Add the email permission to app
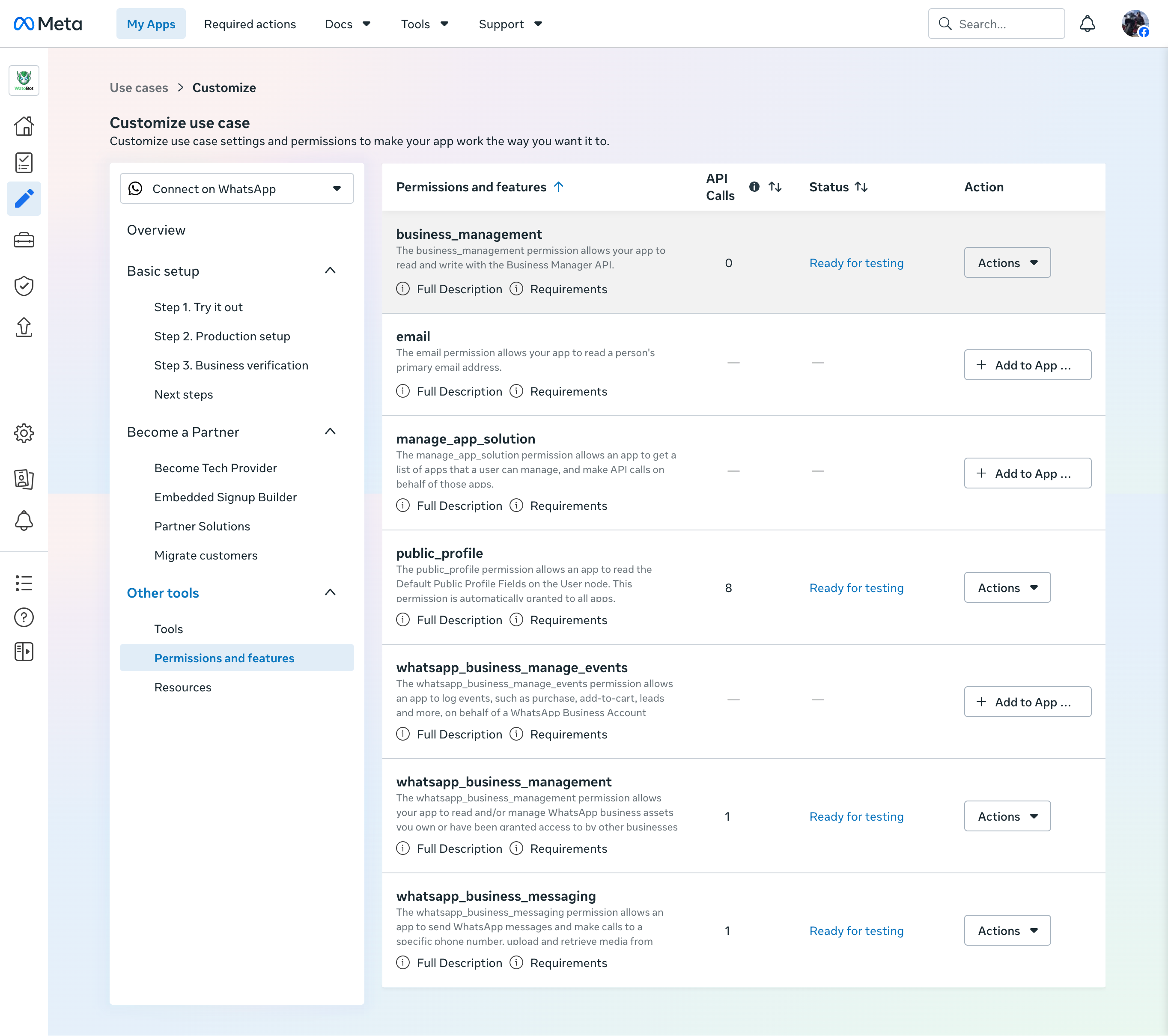Image resolution: width=1168 pixels, height=1036 pixels. point(1028,365)
